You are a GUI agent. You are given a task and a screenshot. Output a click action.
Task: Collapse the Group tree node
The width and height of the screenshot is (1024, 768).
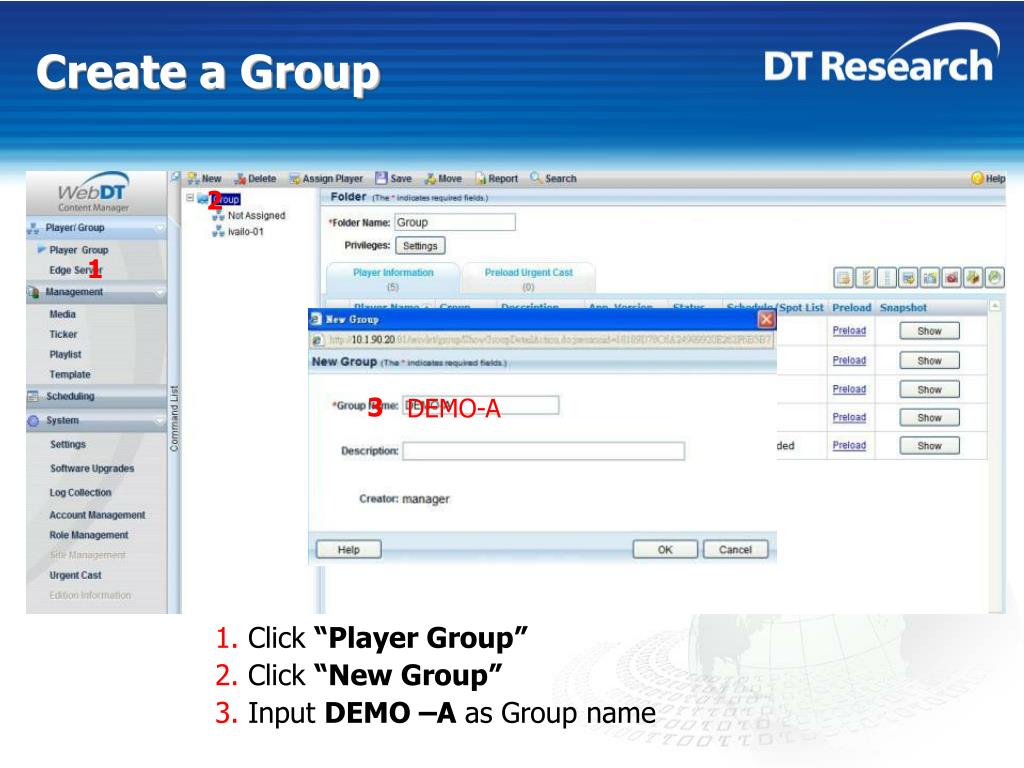click(190, 197)
